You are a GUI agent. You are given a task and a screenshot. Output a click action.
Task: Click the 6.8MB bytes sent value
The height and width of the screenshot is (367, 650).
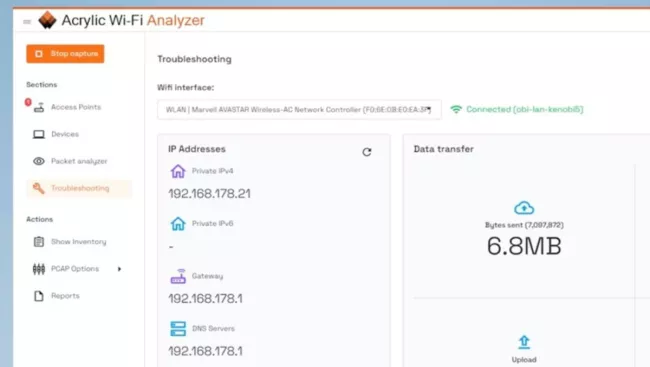click(524, 246)
